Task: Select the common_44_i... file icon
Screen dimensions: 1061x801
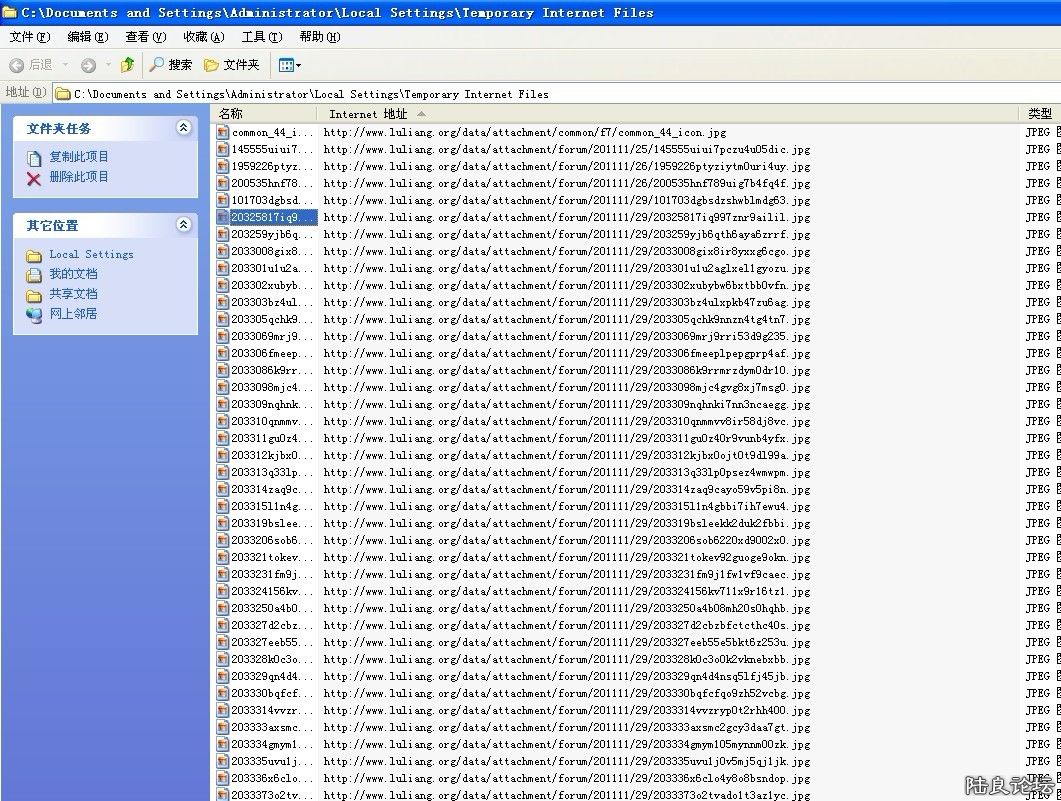Action: (223, 132)
